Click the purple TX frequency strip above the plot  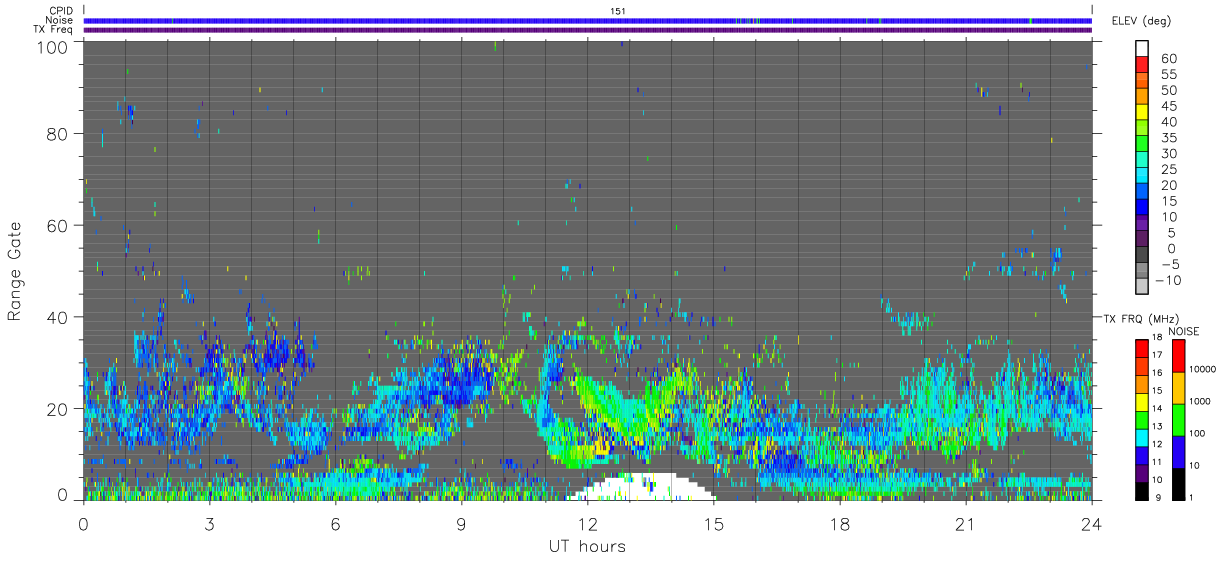click(588, 30)
